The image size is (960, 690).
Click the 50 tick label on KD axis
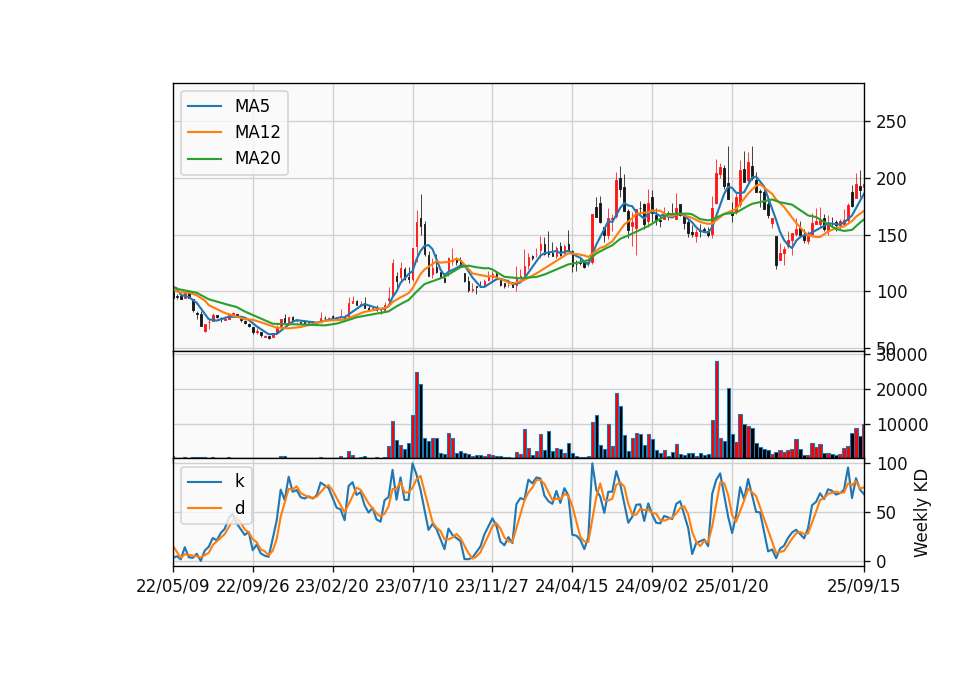point(886,513)
